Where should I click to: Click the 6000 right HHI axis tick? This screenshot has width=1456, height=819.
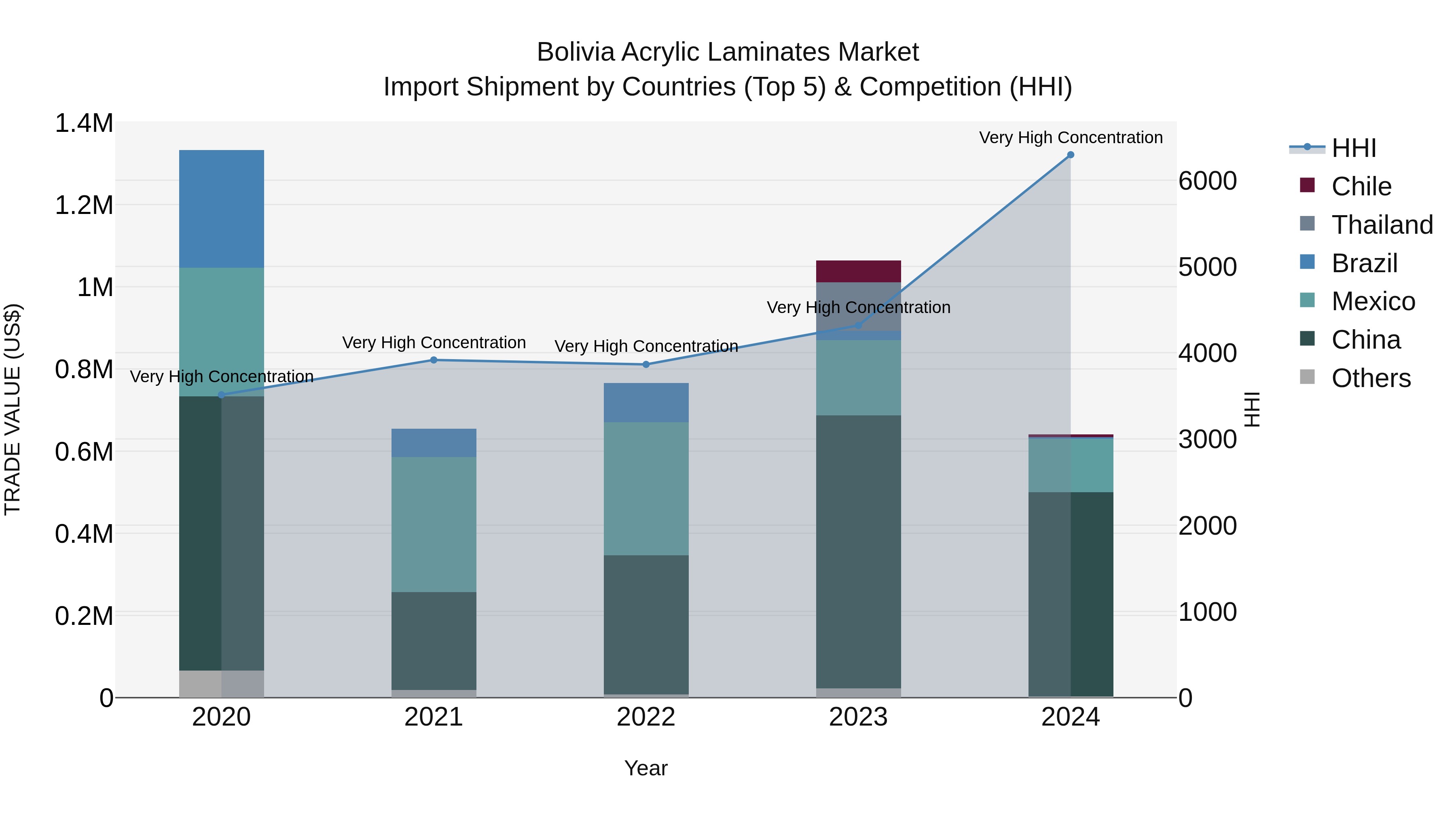pyautogui.click(x=1208, y=181)
